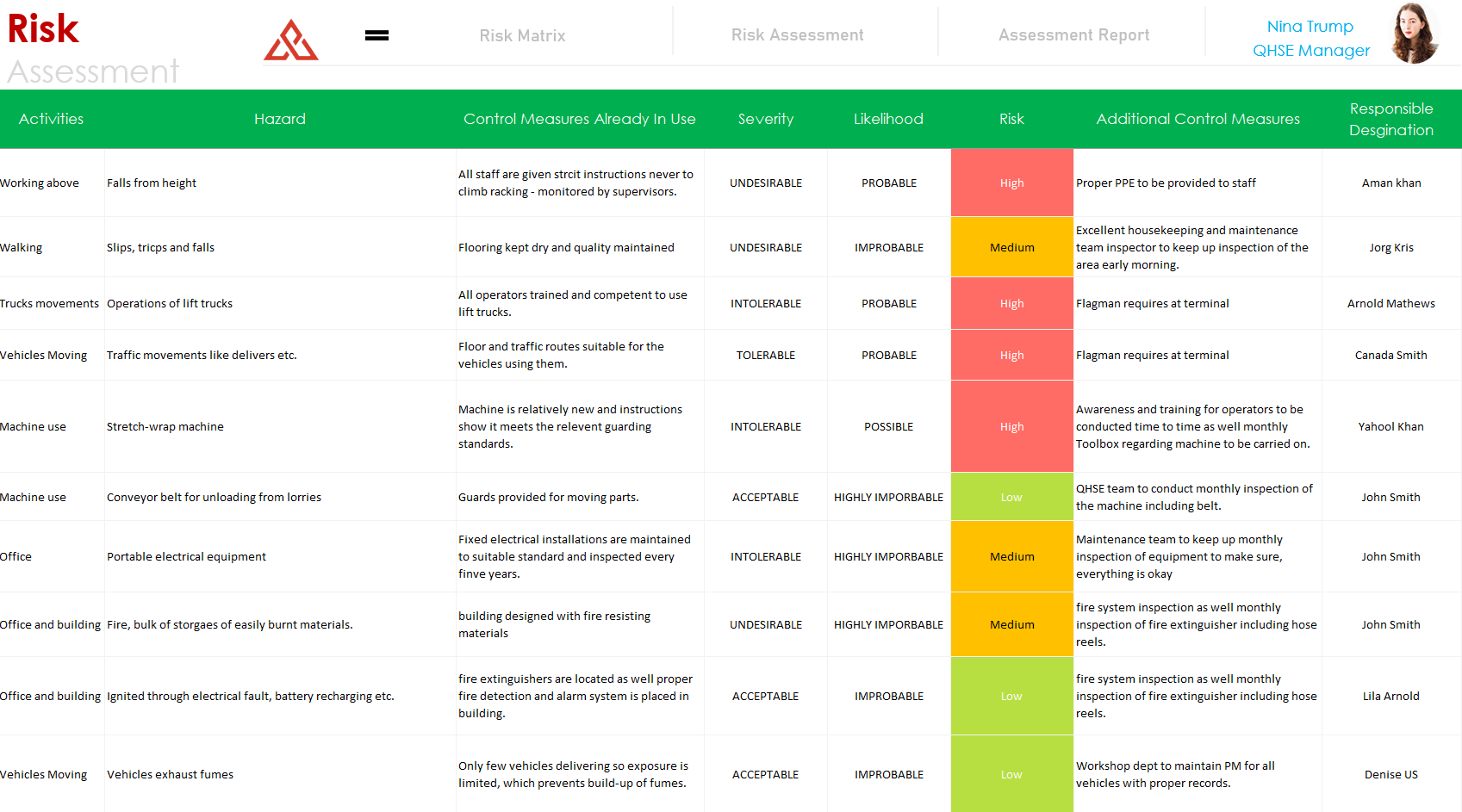The image size is (1462, 812).
Task: Switch to the Risk Assessment tab
Action: coord(797,34)
